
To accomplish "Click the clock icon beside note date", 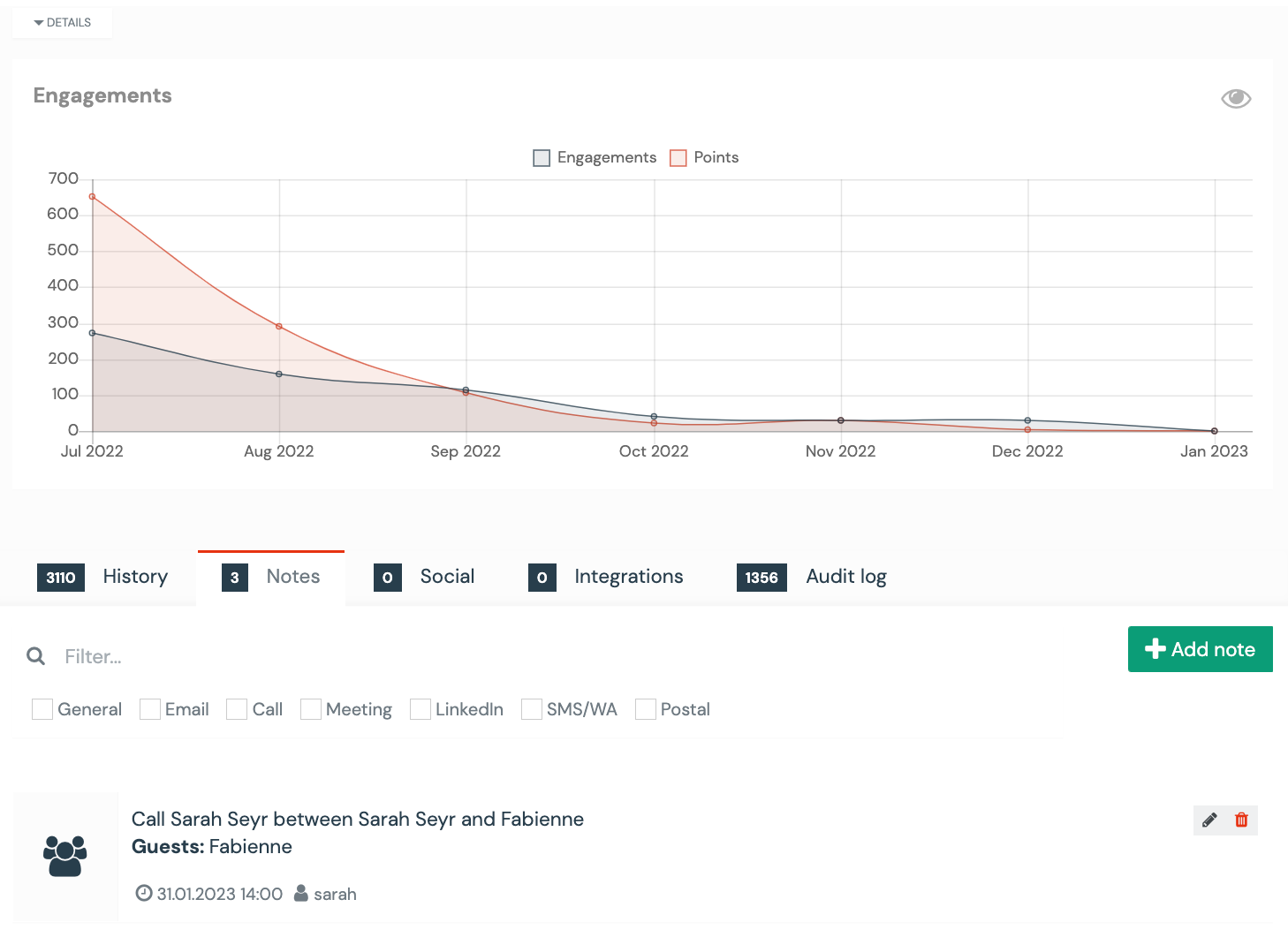I will (x=143, y=893).
